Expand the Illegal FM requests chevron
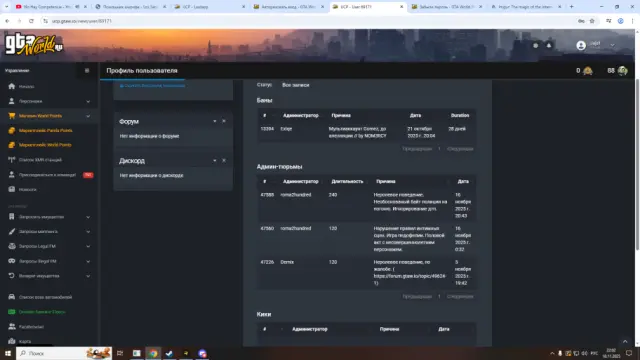The height and width of the screenshot is (360, 640). click(x=88, y=262)
